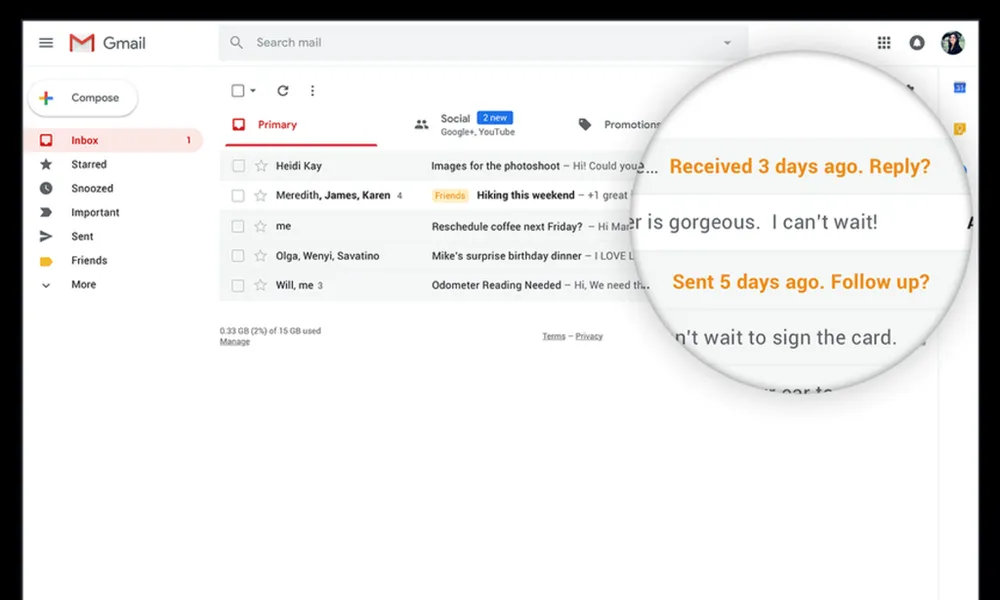Open the notifications bell
The height and width of the screenshot is (600, 1000).
916,43
